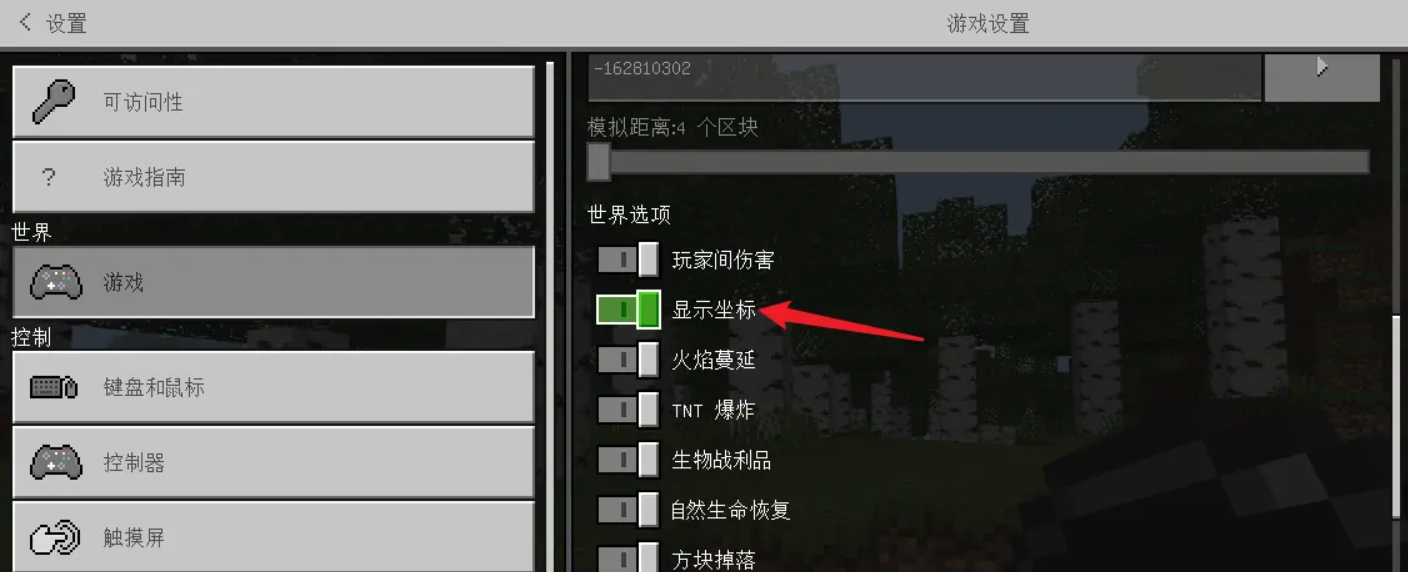1408x572 pixels.
Task: Enable the 自然生命恢复 switch
Action: [x=628, y=510]
